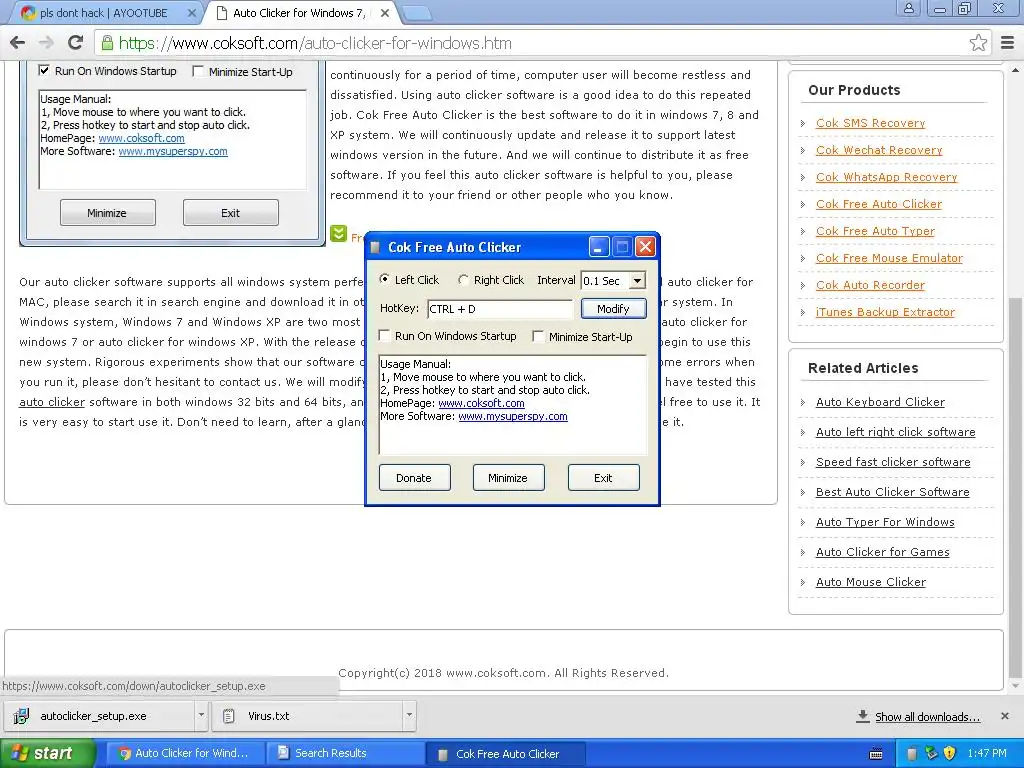Click Minimize button in auto clicker dialog
The image size is (1024, 768).
(x=508, y=477)
